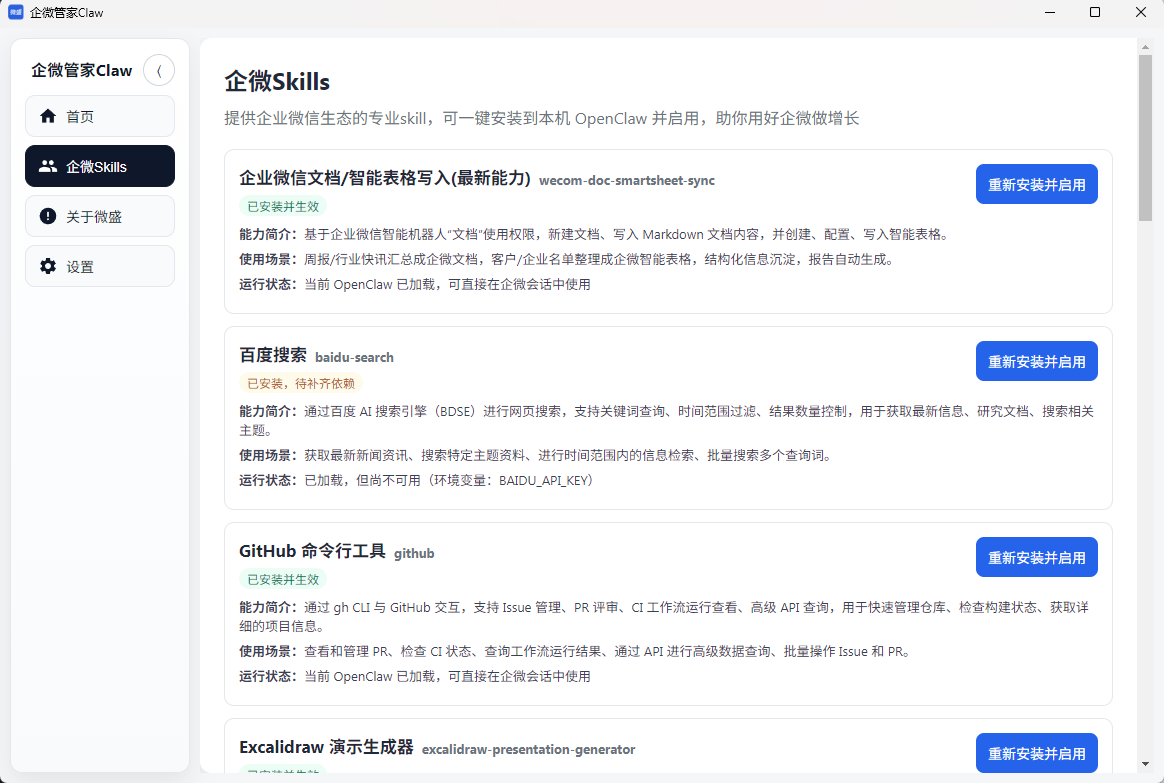
Task: Collapse the sidebar with the chevron button
Action: point(159,71)
